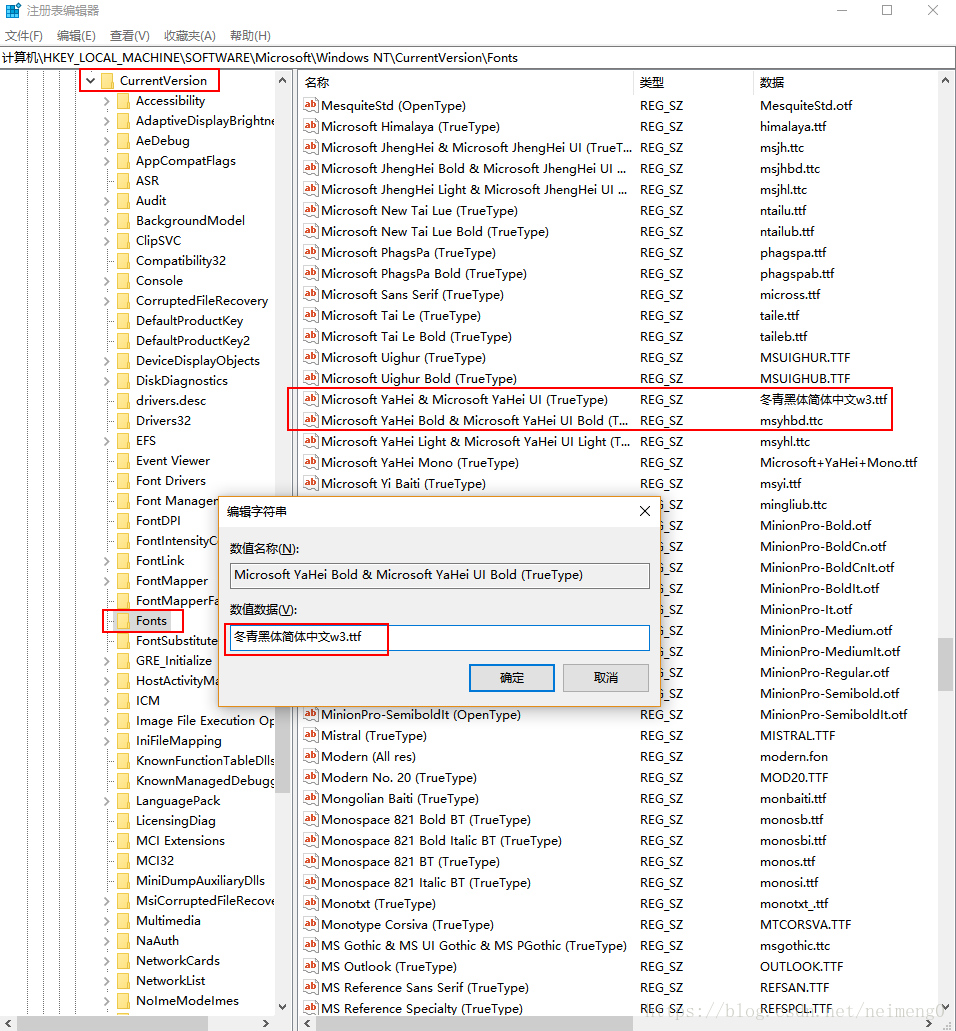Click the folder icon beside Multimedia

tap(123, 921)
